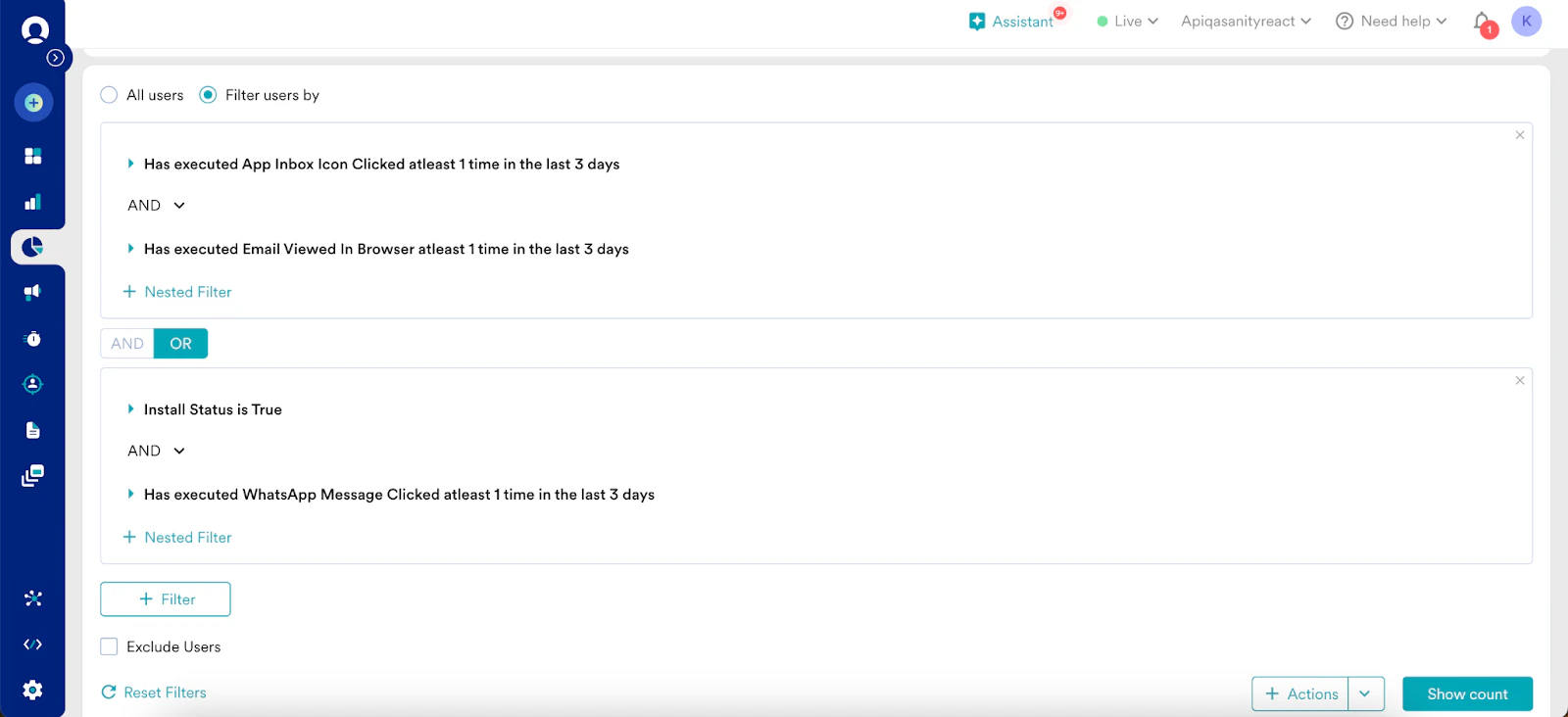This screenshot has width=1568, height=717.
Task: Click the Reset Filters link
Action: click(x=165, y=693)
